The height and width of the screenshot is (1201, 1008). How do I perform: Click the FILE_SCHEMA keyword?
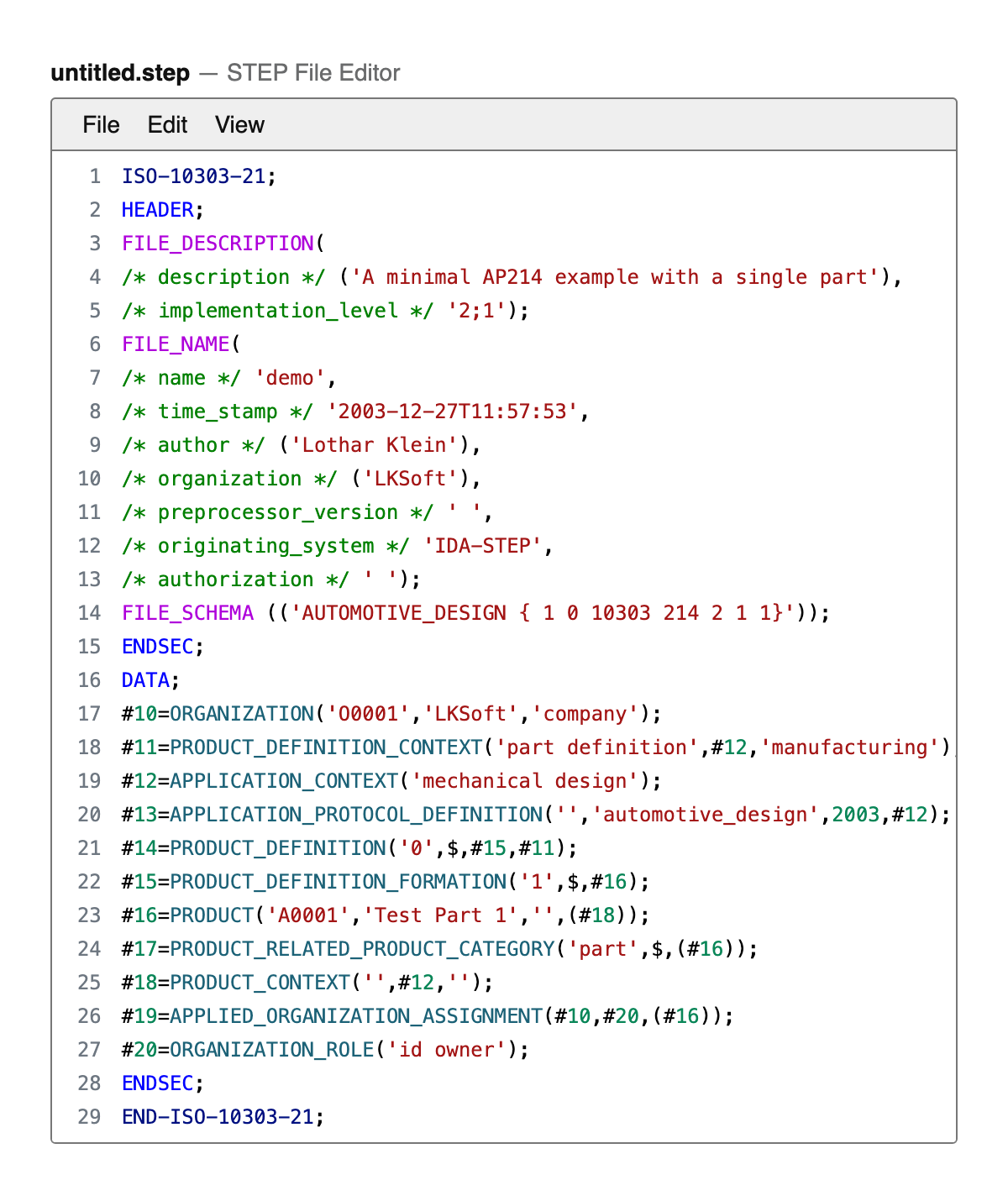click(187, 613)
